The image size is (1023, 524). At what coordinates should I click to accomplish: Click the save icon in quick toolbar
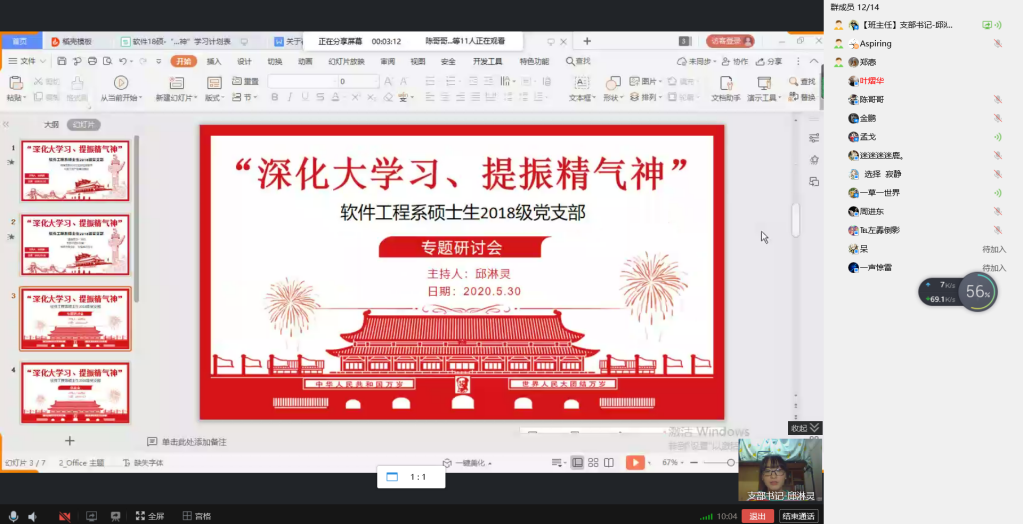click(63, 61)
